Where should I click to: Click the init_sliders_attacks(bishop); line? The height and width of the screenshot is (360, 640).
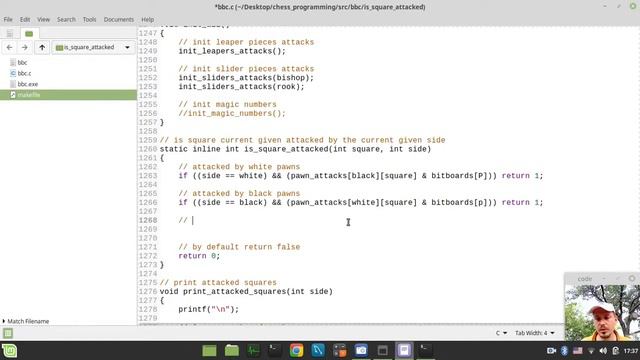246,78
